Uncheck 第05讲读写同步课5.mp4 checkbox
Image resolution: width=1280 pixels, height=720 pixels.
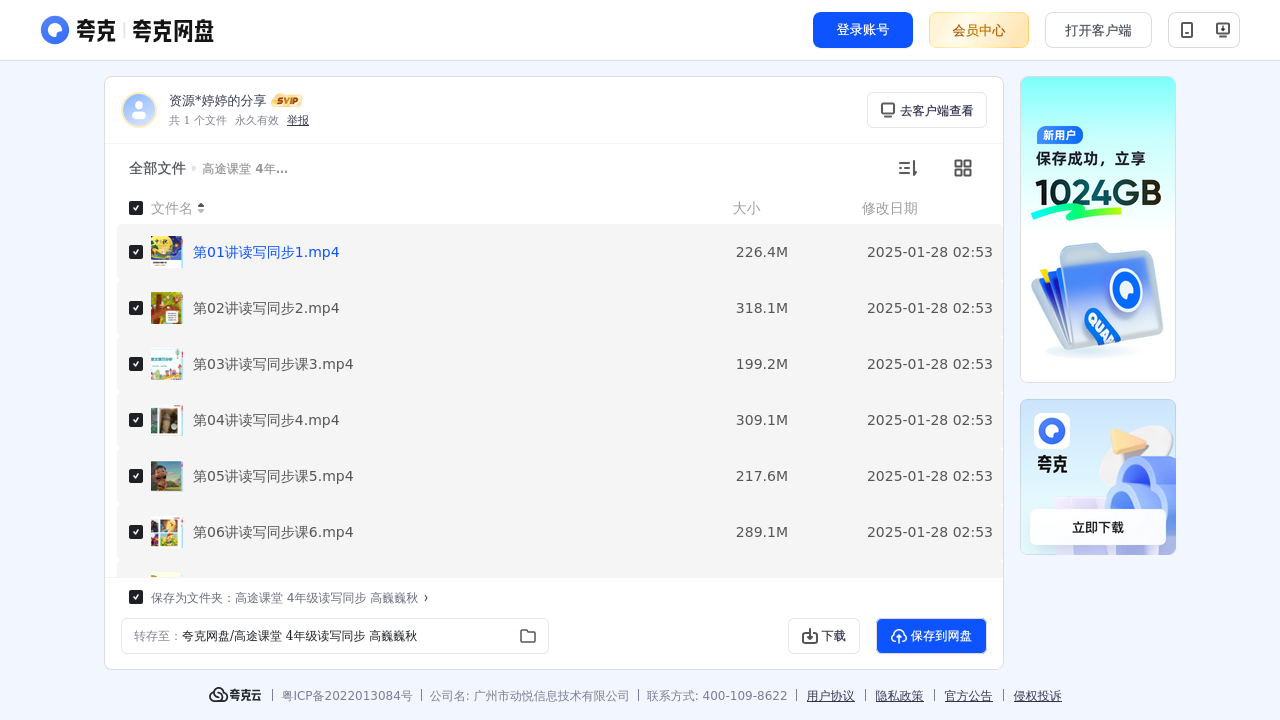tap(136, 476)
